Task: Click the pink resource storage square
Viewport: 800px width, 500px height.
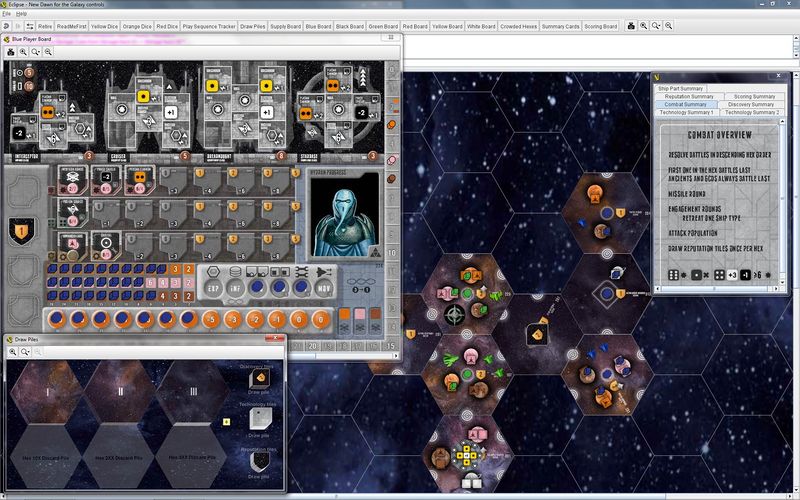Action: click(360, 314)
